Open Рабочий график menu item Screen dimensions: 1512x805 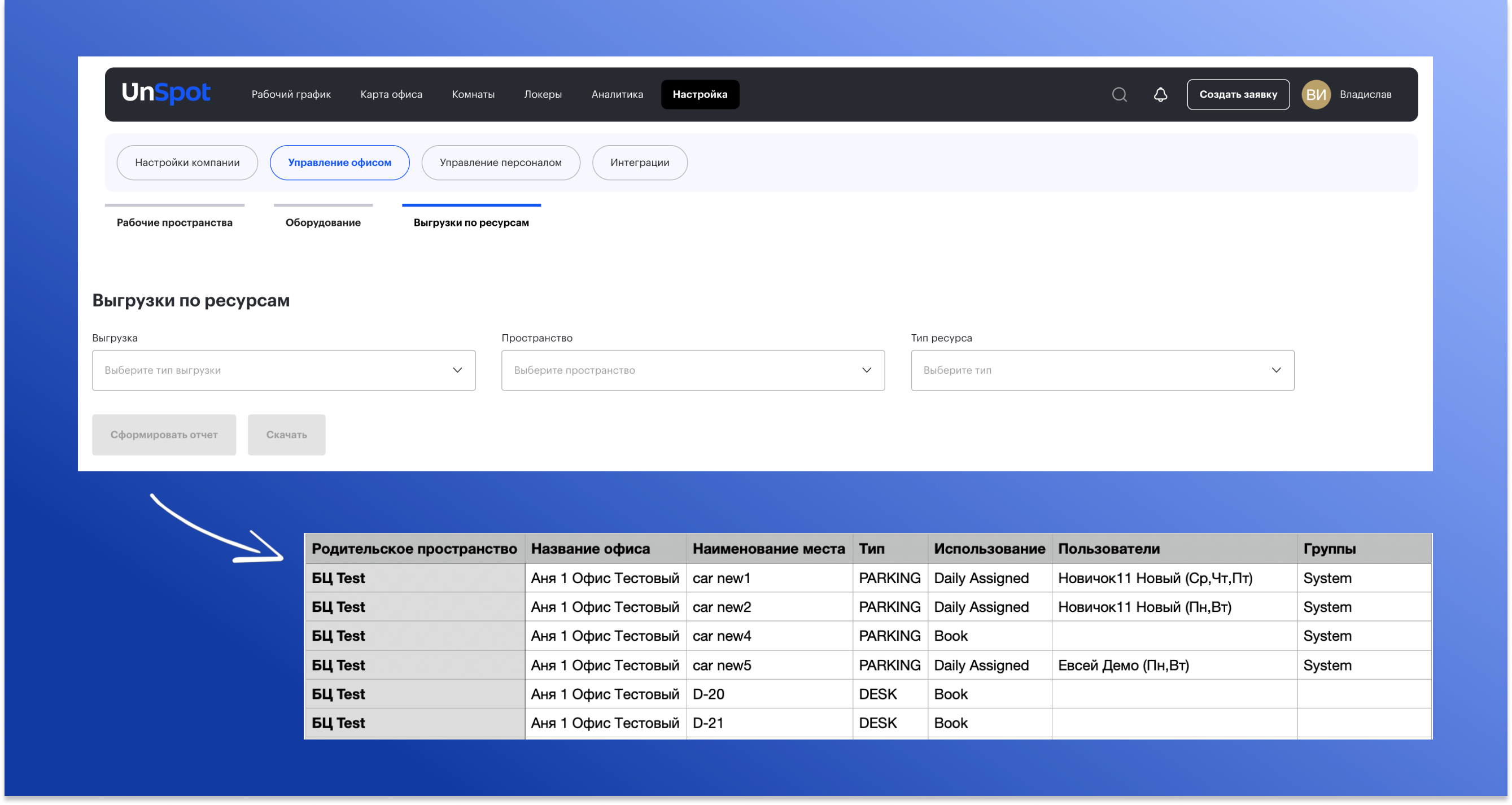point(291,94)
